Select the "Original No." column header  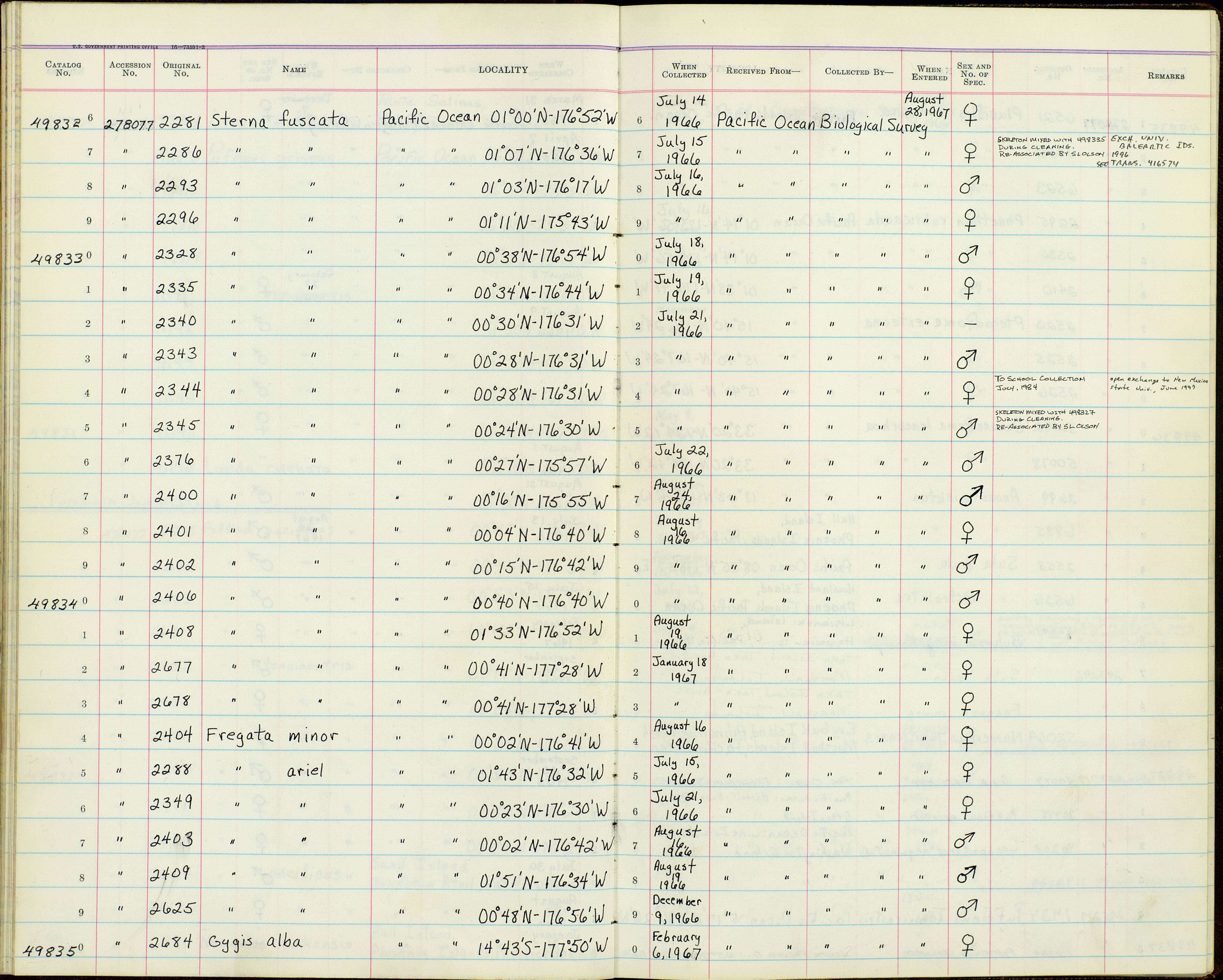tap(181, 69)
